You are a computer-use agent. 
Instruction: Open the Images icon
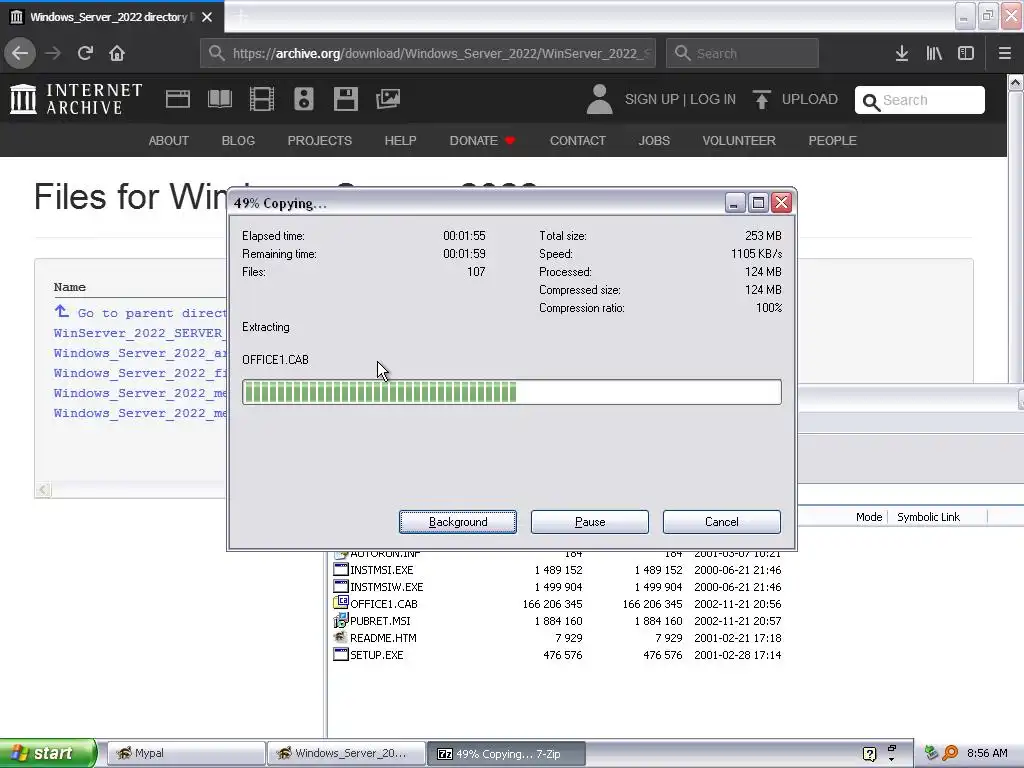click(388, 99)
